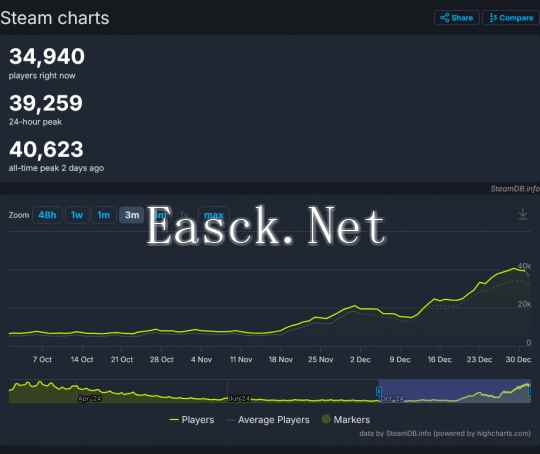Click the navigator right range handle
Image resolution: width=540 pixels, height=454 pixels.
[x=530, y=391]
